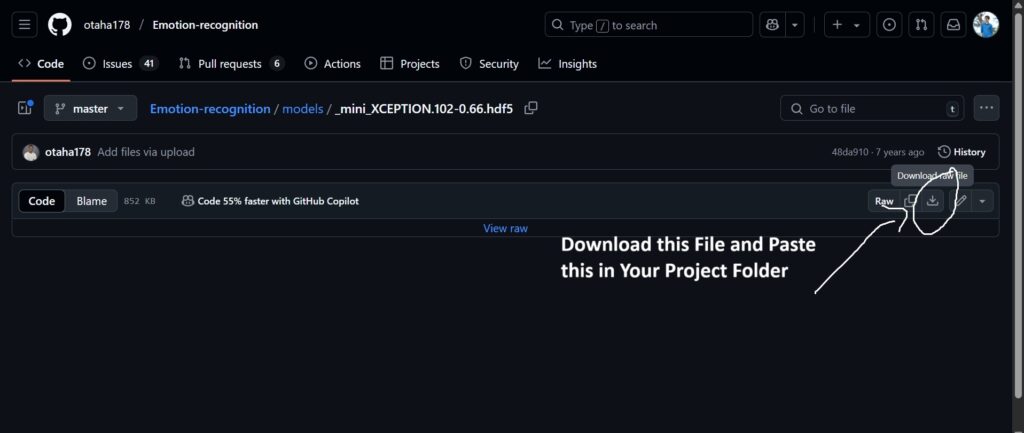Screen dimensions: 1024x433
Task: Copy file path icon next to filename
Action: pyautogui.click(x=531, y=108)
